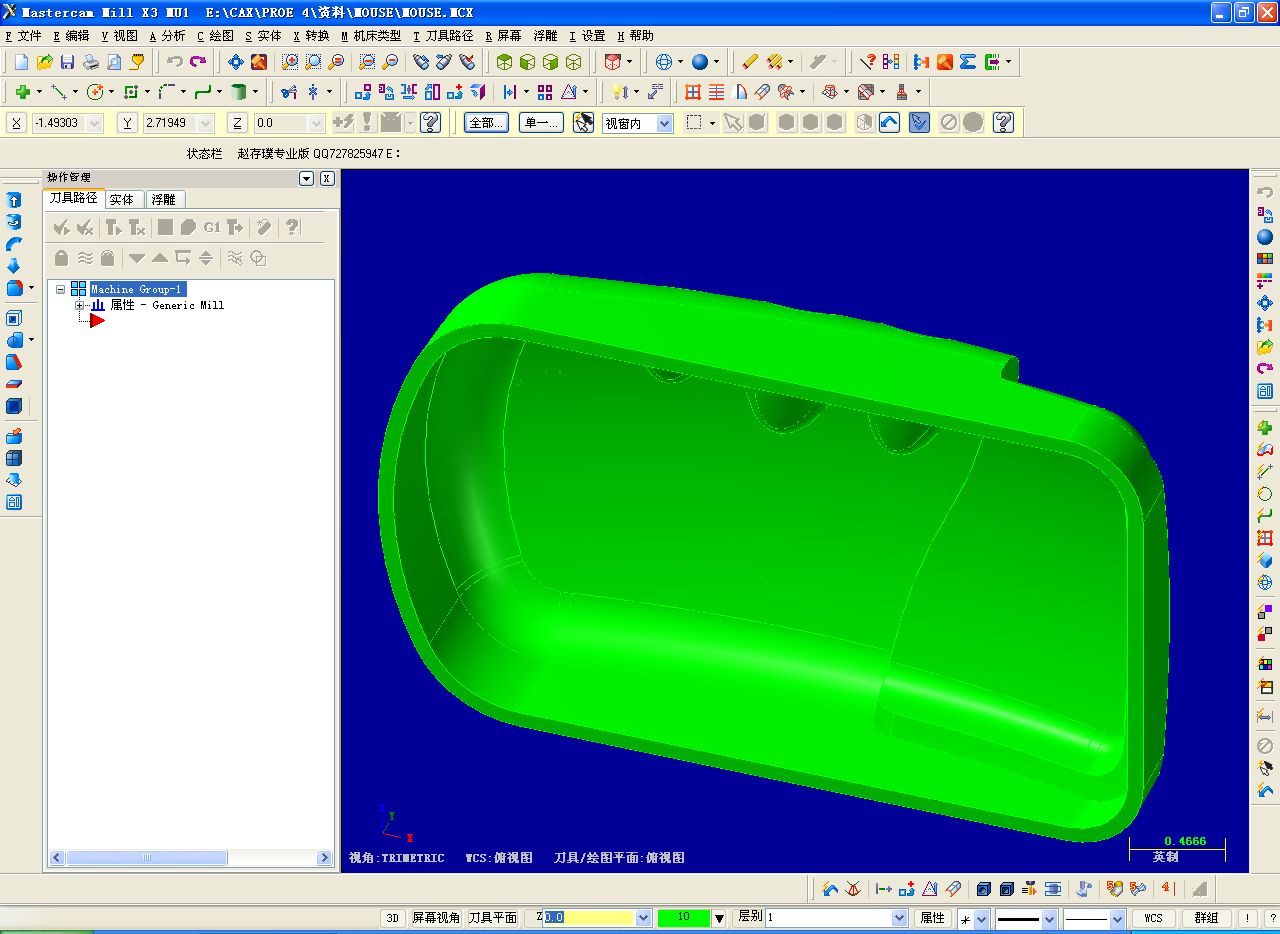The image size is (1280, 934).
Task: Toggle the highlighted verify selection checkmark icon
Action: 920,123
